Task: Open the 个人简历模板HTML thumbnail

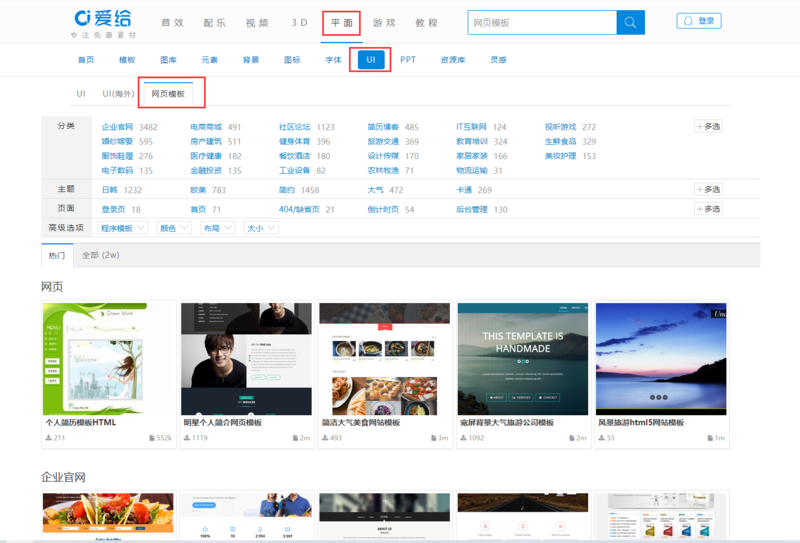Action: pyautogui.click(x=109, y=359)
